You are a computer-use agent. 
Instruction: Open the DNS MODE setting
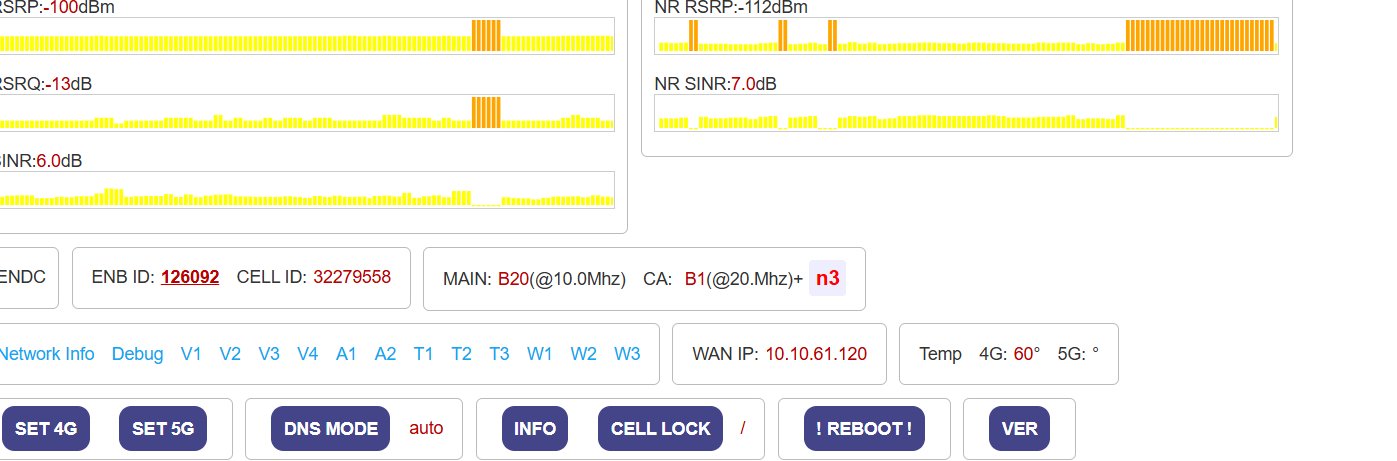(x=331, y=429)
